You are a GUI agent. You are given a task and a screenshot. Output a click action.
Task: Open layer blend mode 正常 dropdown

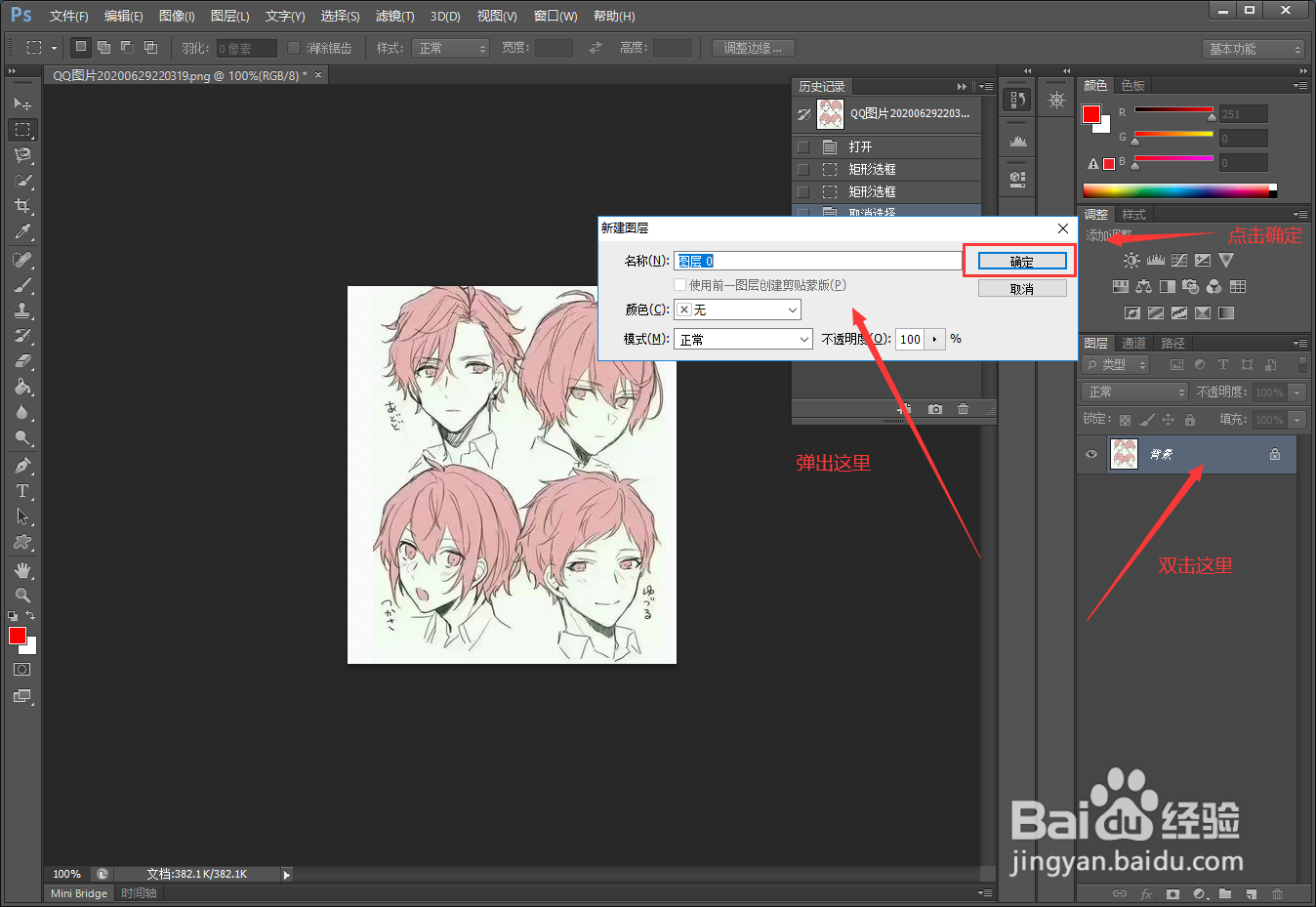(1134, 392)
